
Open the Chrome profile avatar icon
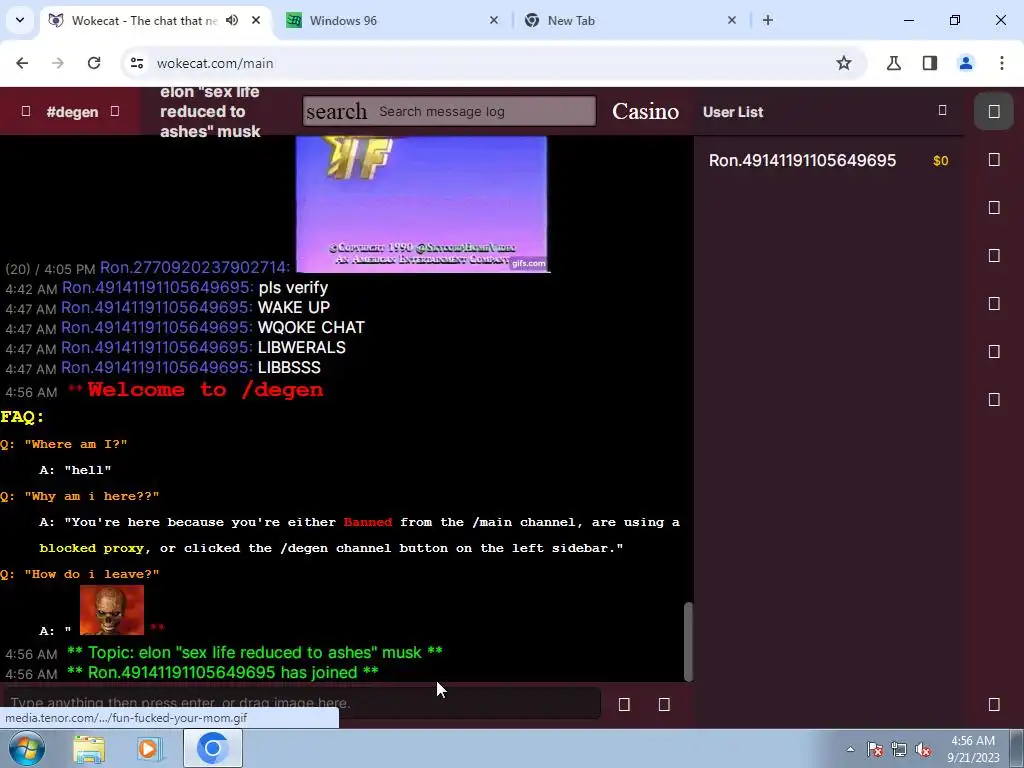coord(966,63)
